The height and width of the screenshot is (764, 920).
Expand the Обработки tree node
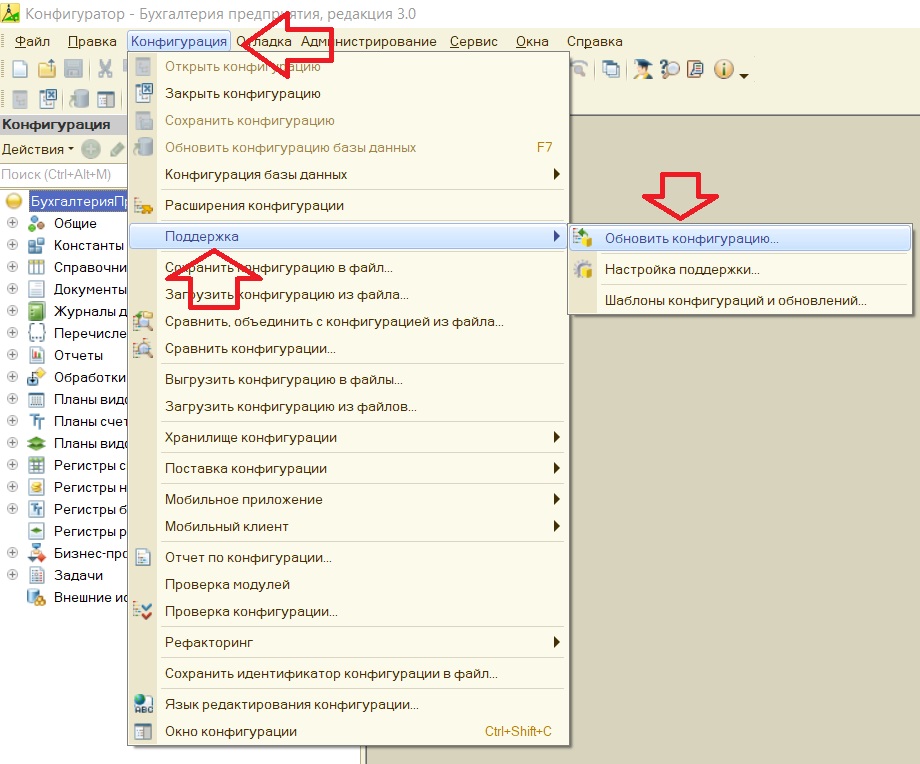pos(12,377)
